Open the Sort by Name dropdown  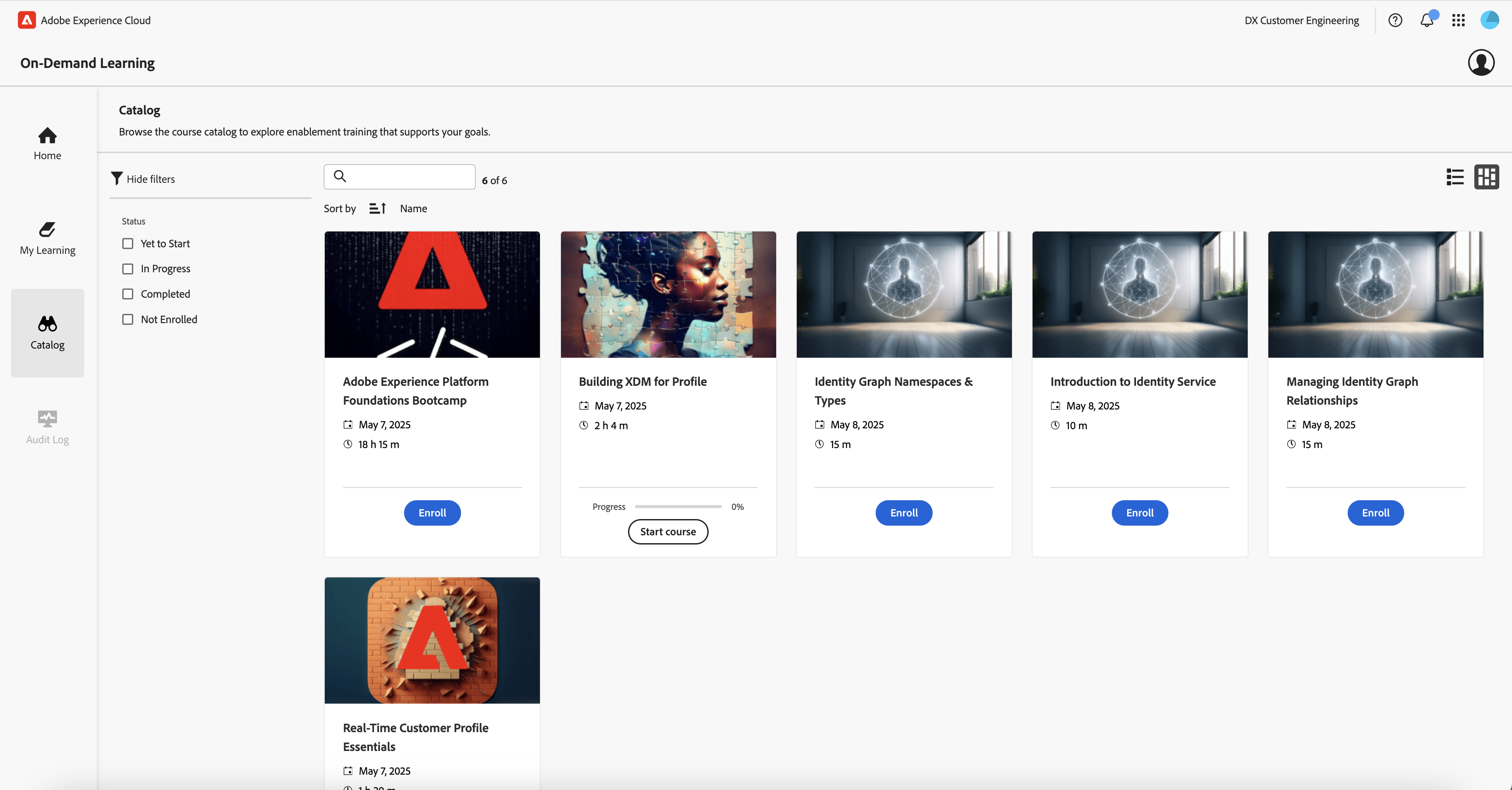(413, 209)
